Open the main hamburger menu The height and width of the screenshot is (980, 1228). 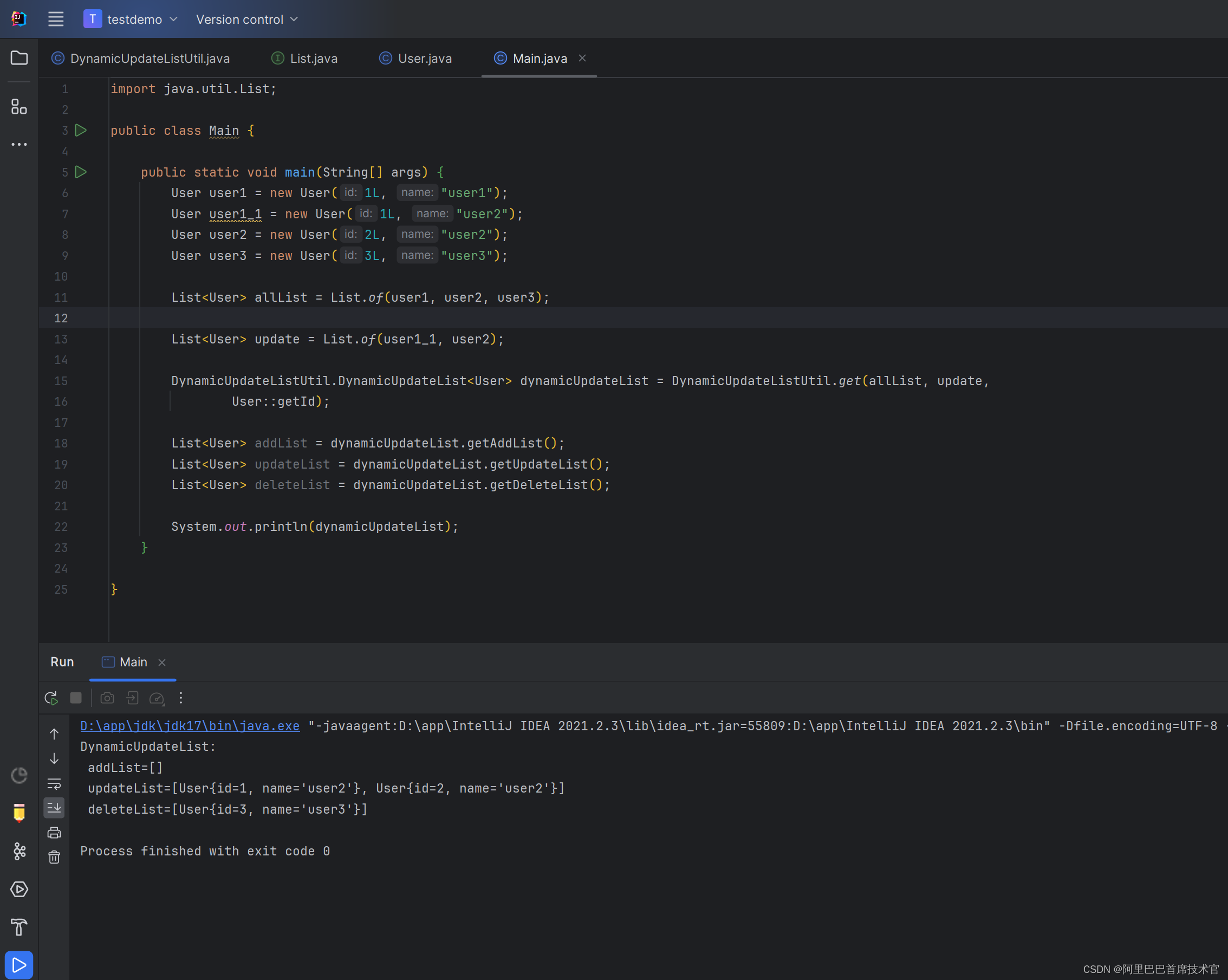click(x=56, y=20)
